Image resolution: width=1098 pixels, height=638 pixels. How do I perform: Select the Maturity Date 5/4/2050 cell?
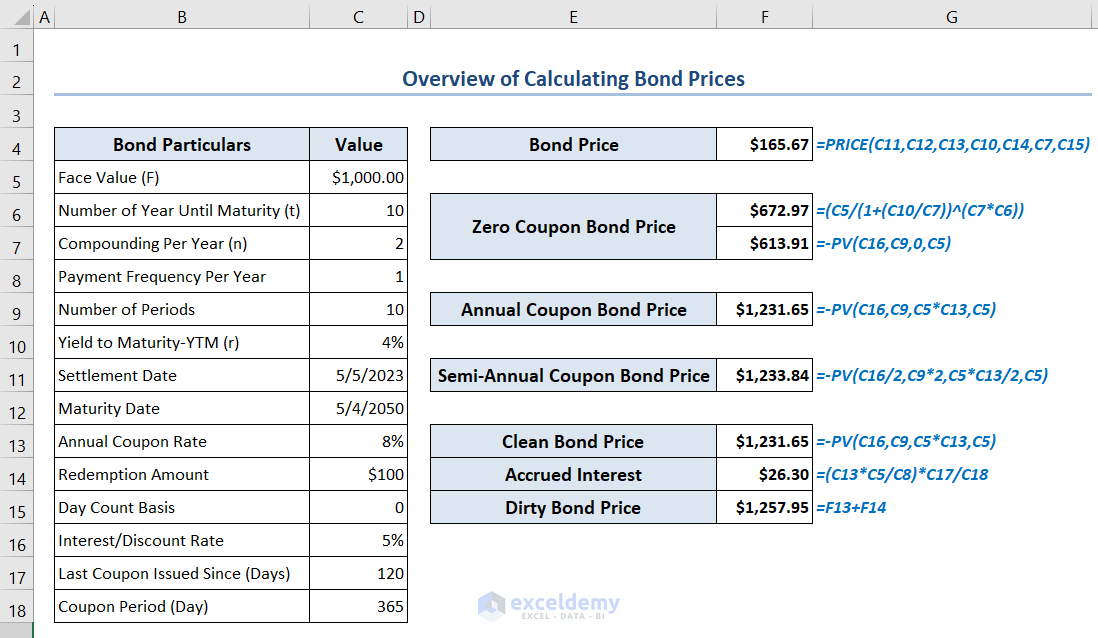[359, 409]
